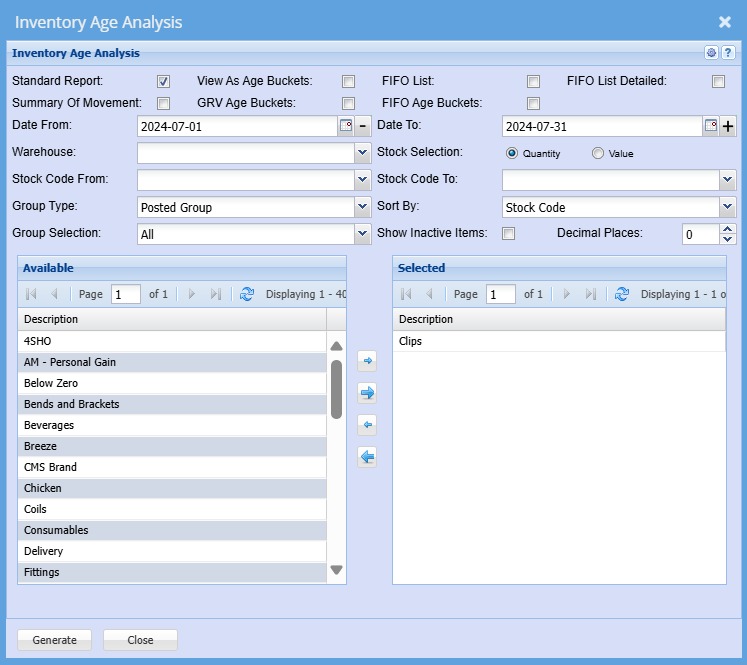Image resolution: width=747 pixels, height=665 pixels.
Task: Move selected item to Selected list
Action: 367,360
